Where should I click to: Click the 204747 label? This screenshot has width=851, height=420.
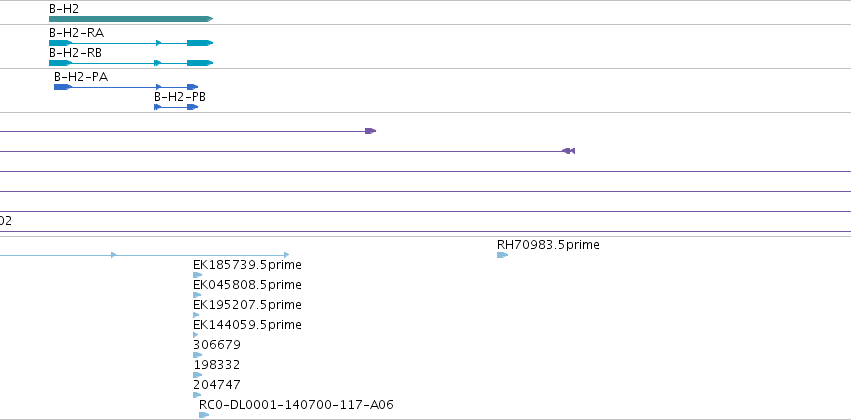click(217, 385)
